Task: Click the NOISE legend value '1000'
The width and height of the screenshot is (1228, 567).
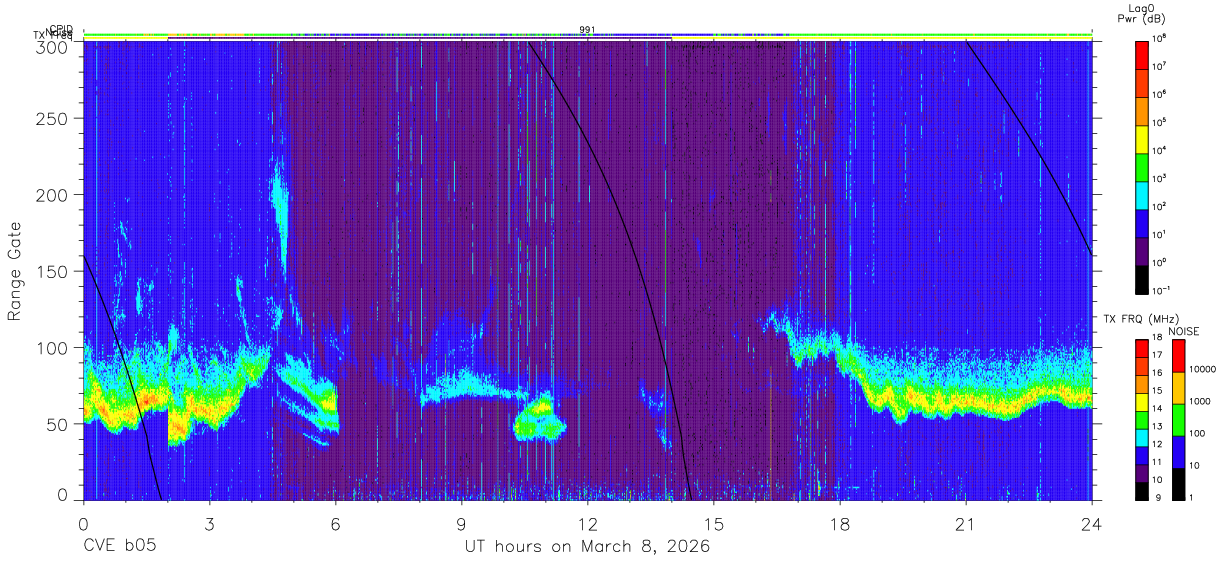Action: click(1200, 402)
